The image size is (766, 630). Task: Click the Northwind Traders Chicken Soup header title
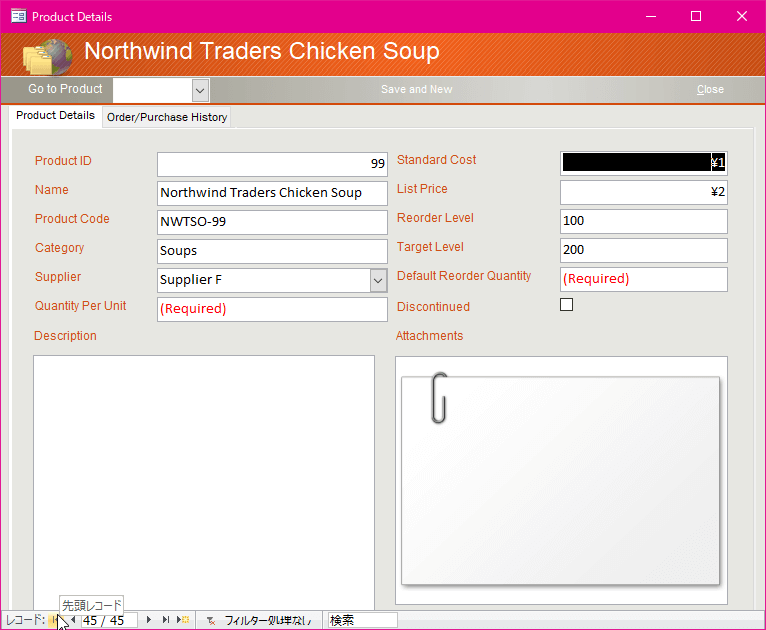tap(262, 51)
